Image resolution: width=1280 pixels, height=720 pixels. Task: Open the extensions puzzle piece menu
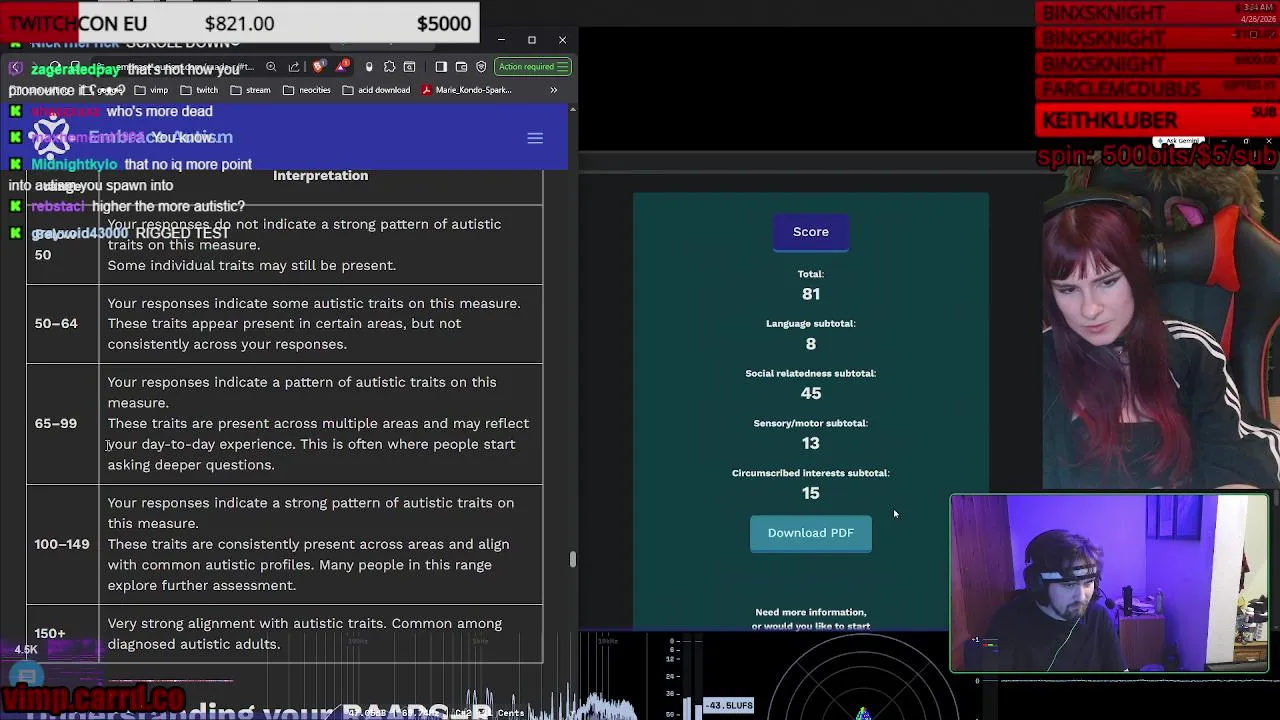tap(389, 67)
